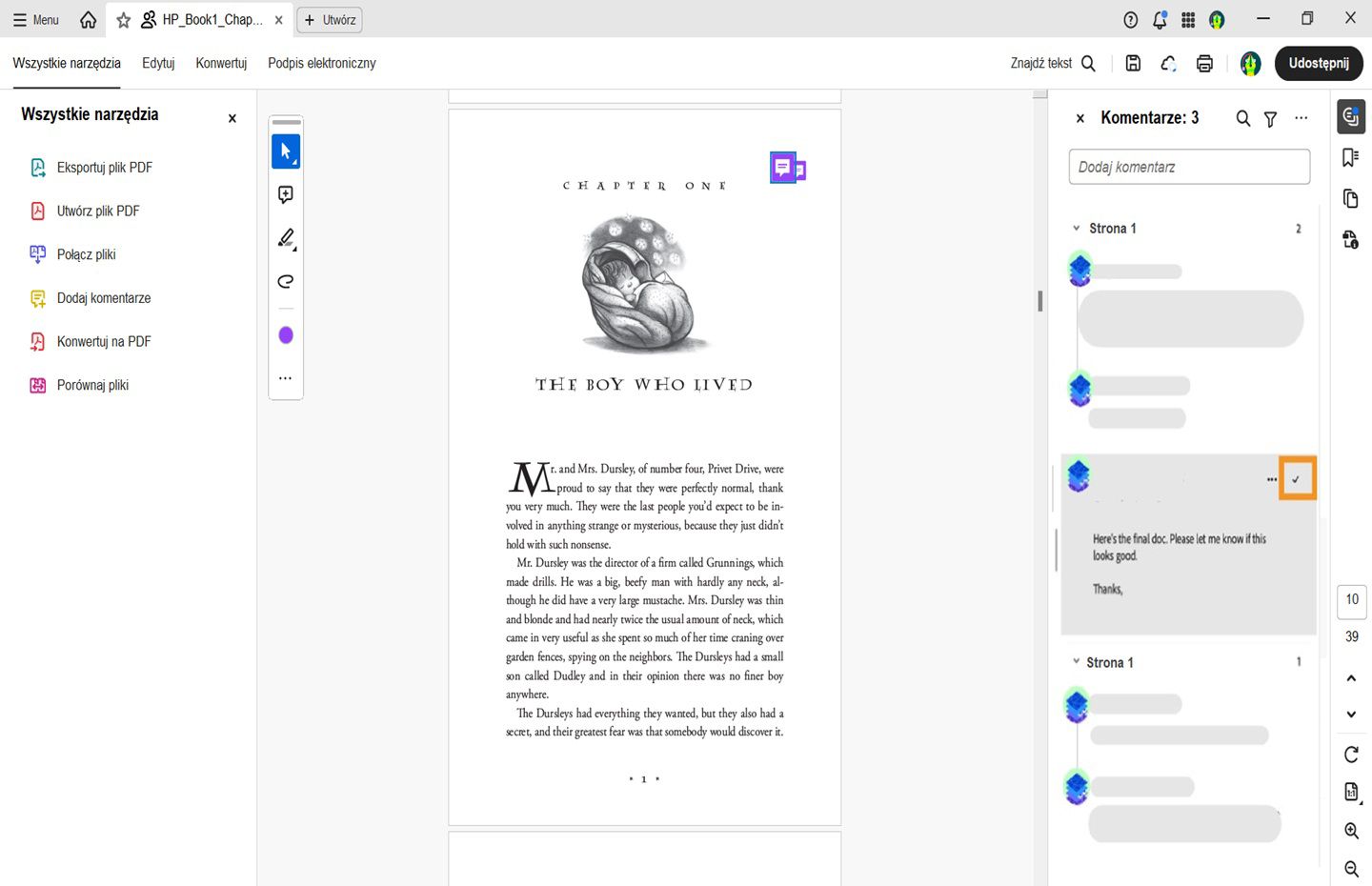Go to next page with down arrow
This screenshot has width=1372, height=886.
click(x=1351, y=715)
